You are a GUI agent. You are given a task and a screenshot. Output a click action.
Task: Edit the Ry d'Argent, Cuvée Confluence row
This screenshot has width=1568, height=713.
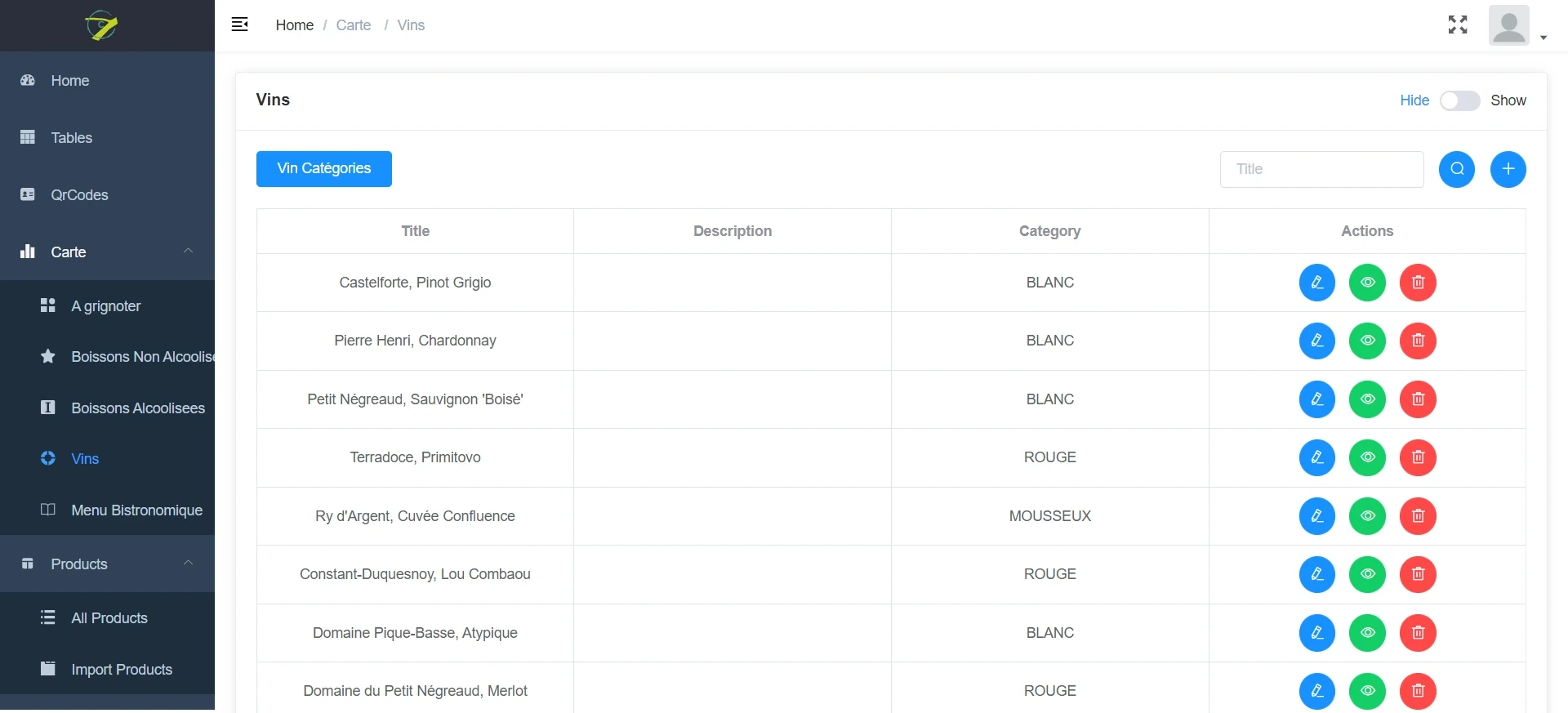pos(1316,516)
